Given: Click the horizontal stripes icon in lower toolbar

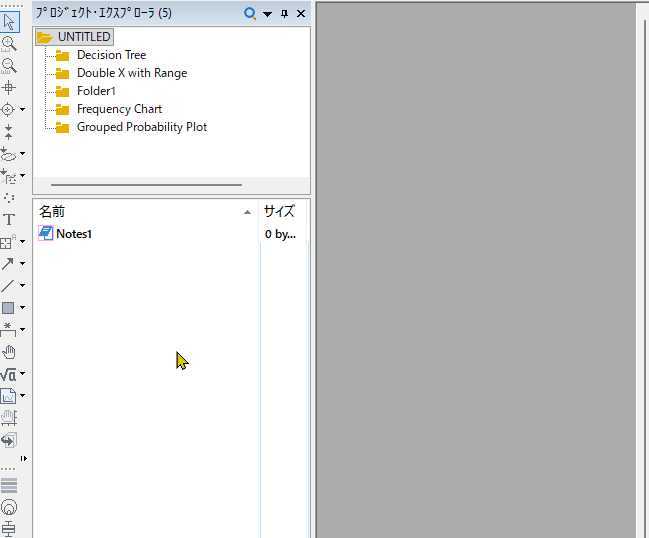Looking at the screenshot, I should click(9, 485).
